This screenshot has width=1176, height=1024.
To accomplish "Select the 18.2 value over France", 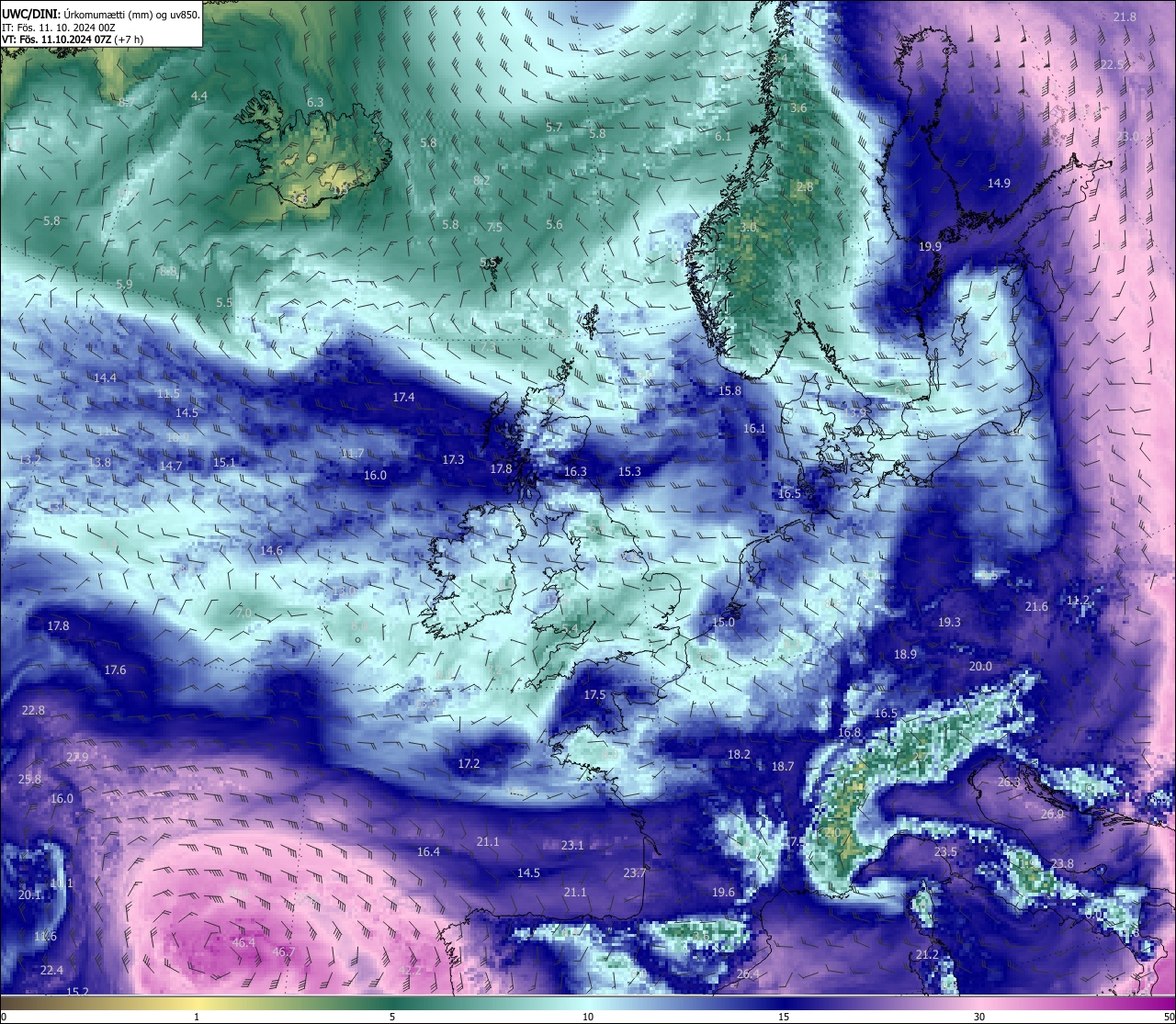I will click(739, 755).
